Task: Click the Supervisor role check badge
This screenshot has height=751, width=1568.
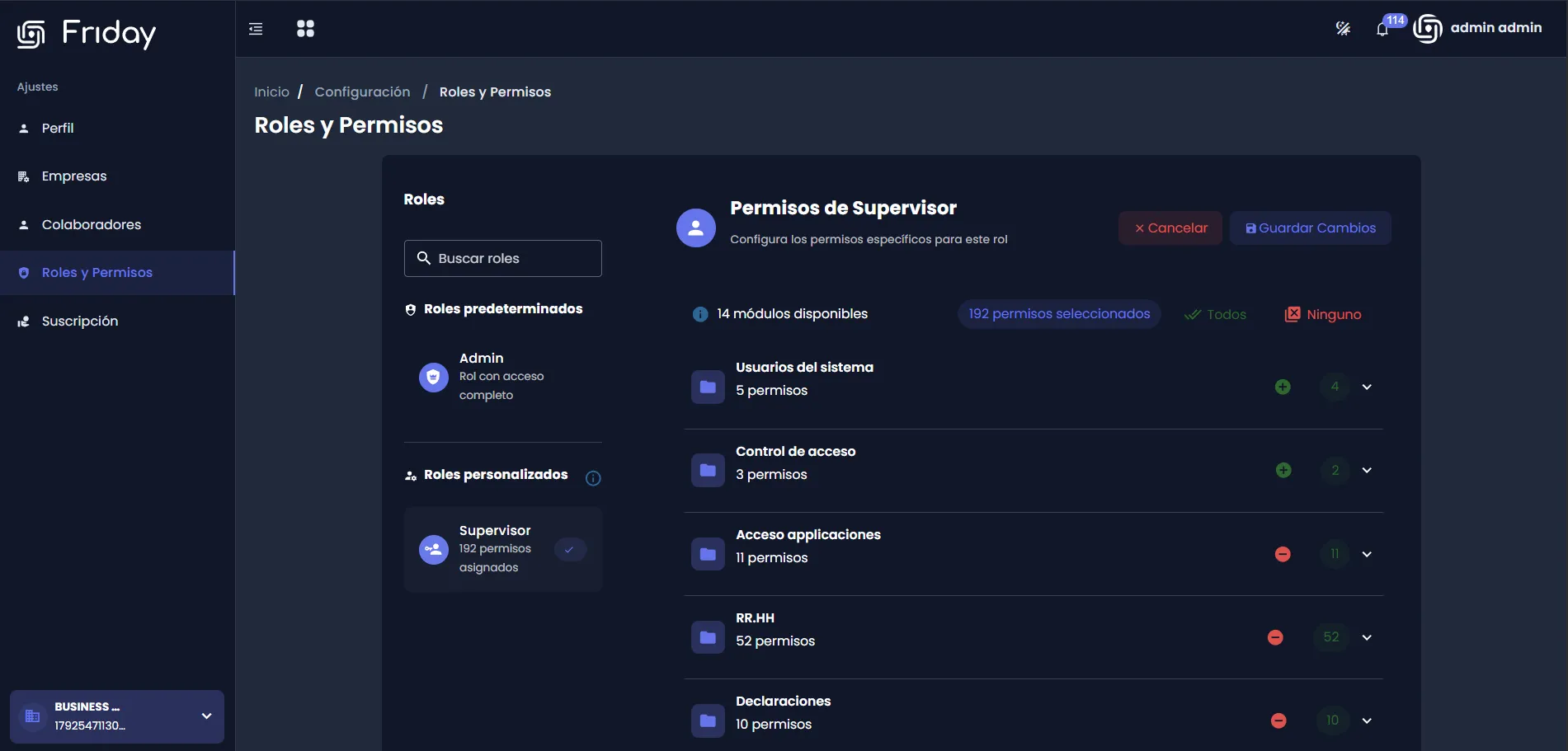Action: tap(570, 549)
